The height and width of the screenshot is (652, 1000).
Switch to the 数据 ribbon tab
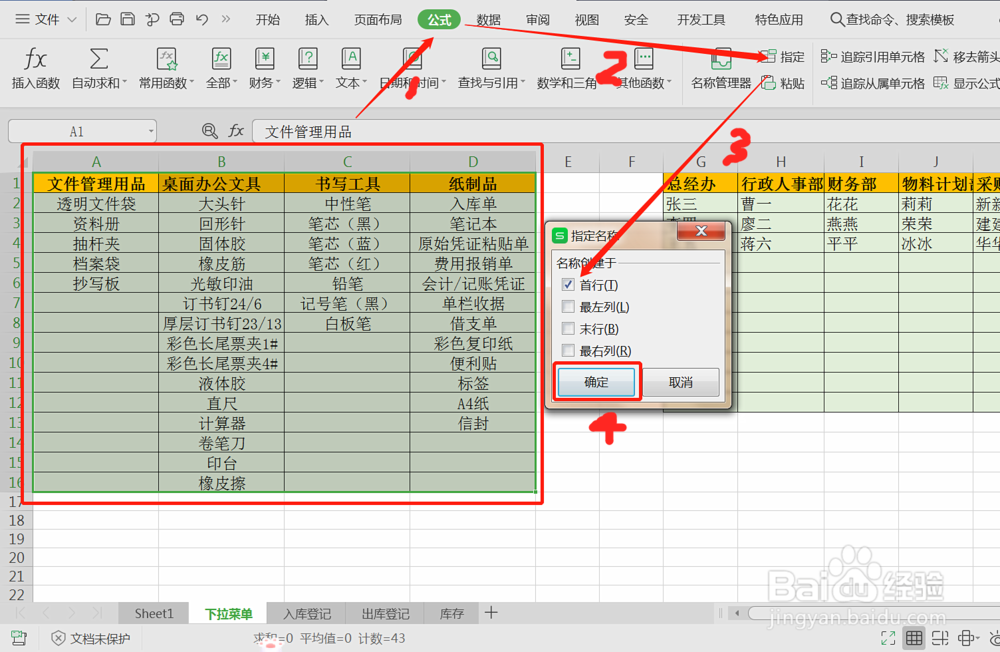click(488, 20)
